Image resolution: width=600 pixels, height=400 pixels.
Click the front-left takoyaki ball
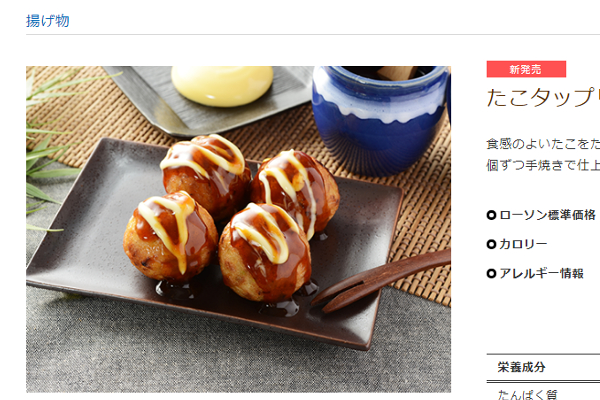[170, 237]
